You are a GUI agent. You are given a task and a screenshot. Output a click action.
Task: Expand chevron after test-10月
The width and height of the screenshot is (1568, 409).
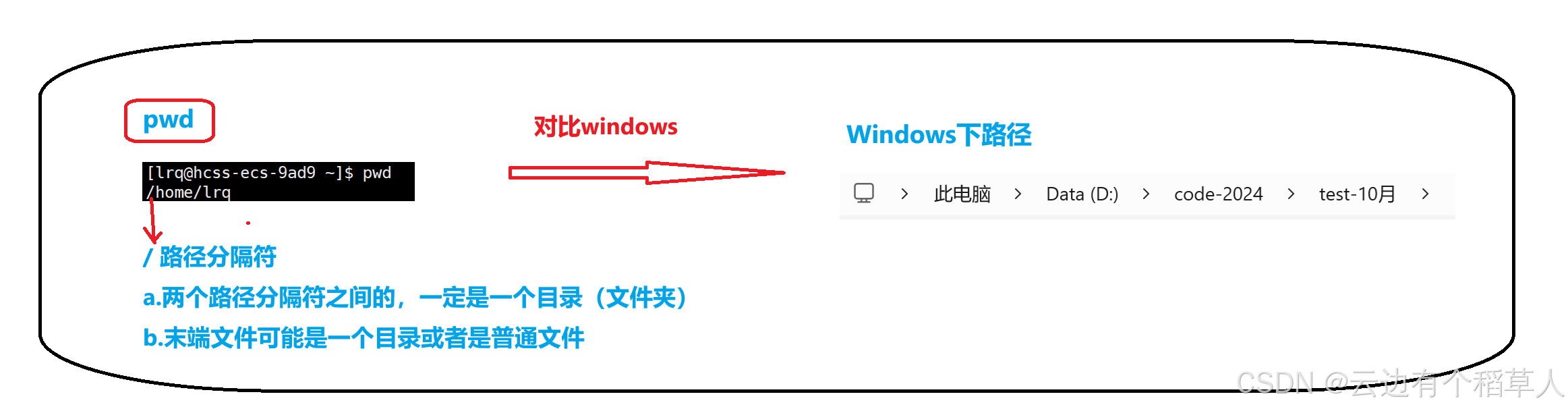(x=1425, y=194)
